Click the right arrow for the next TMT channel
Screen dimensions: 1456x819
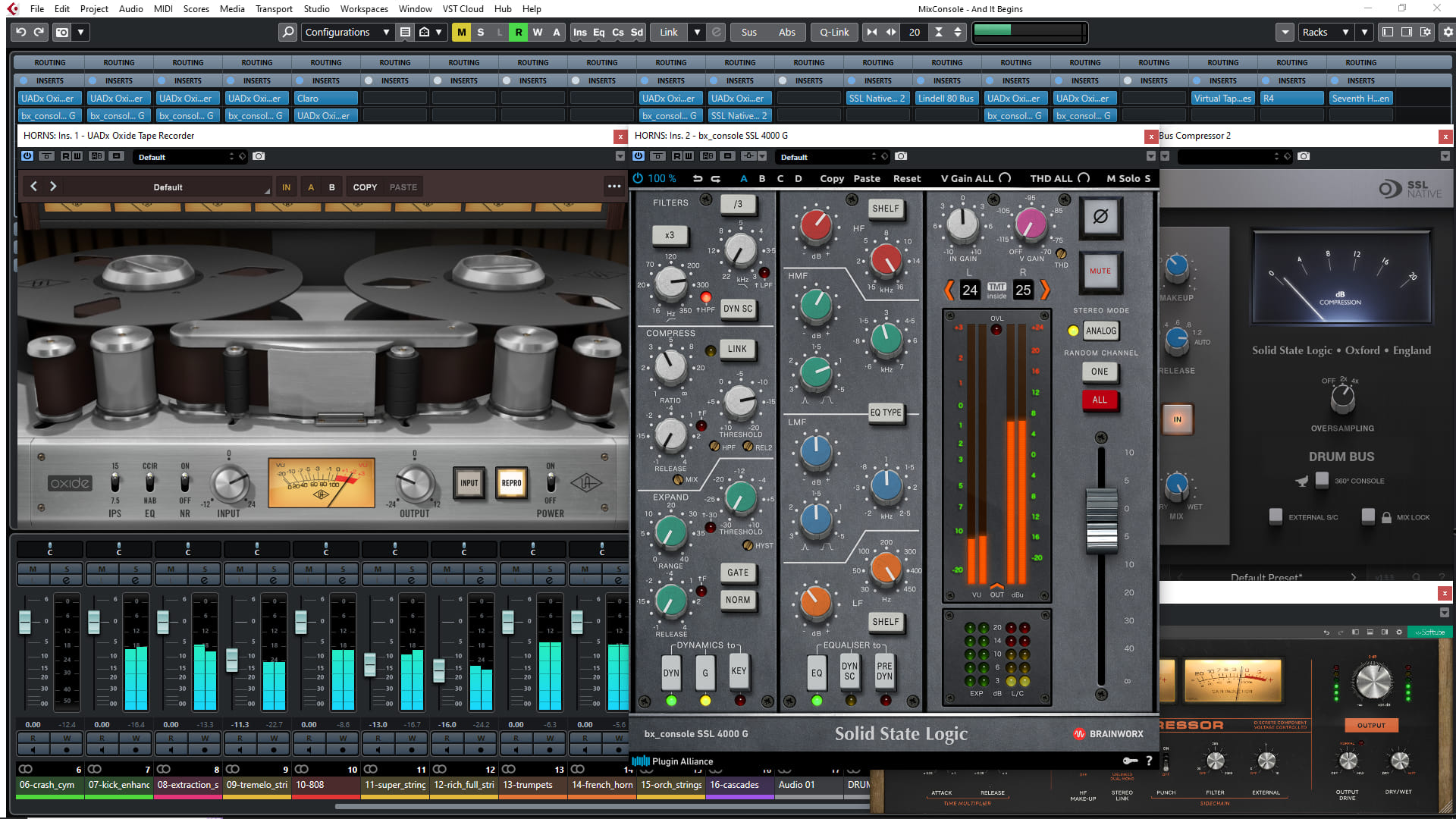coord(1045,290)
